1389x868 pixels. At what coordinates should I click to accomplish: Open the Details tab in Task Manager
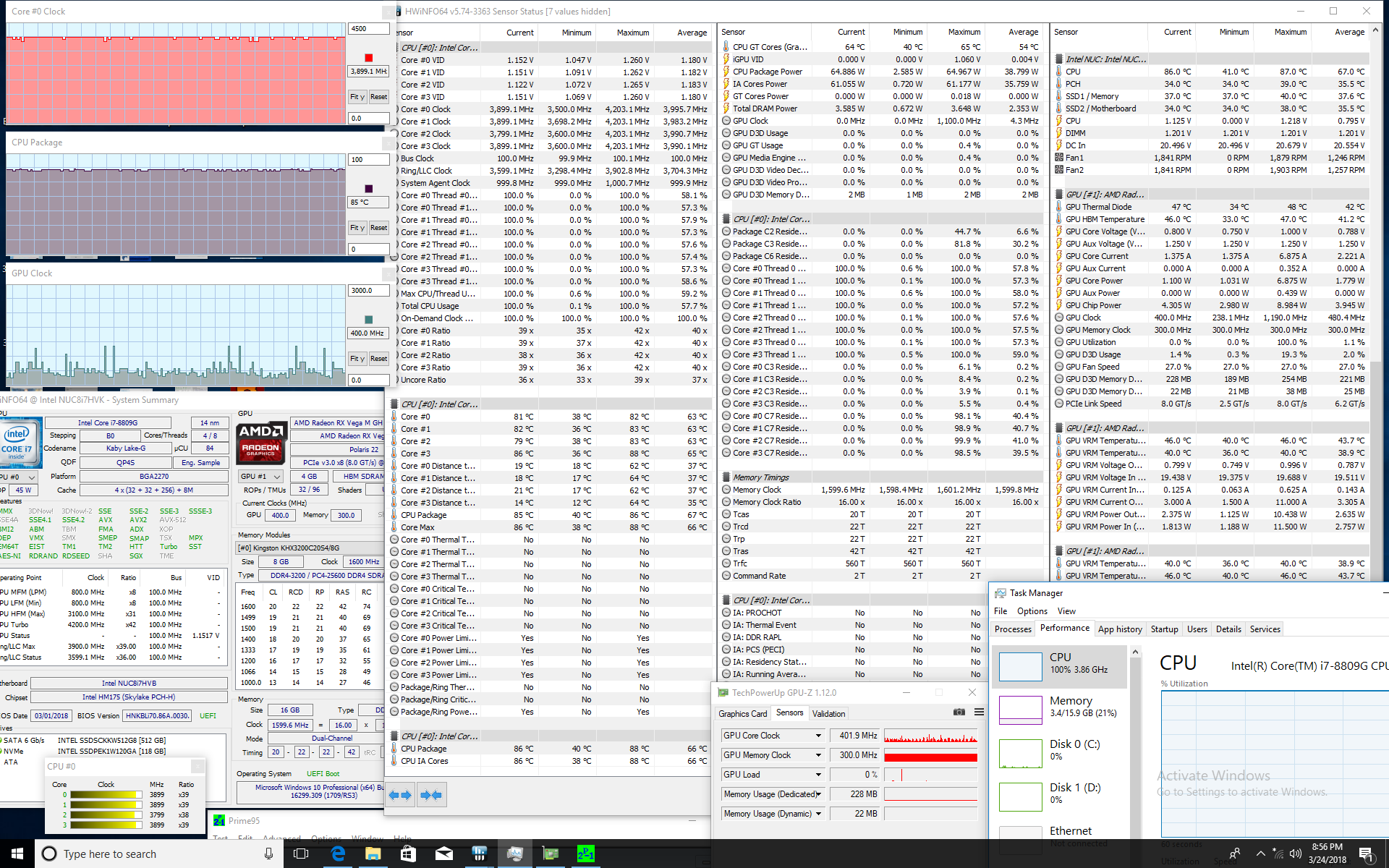(x=1228, y=629)
